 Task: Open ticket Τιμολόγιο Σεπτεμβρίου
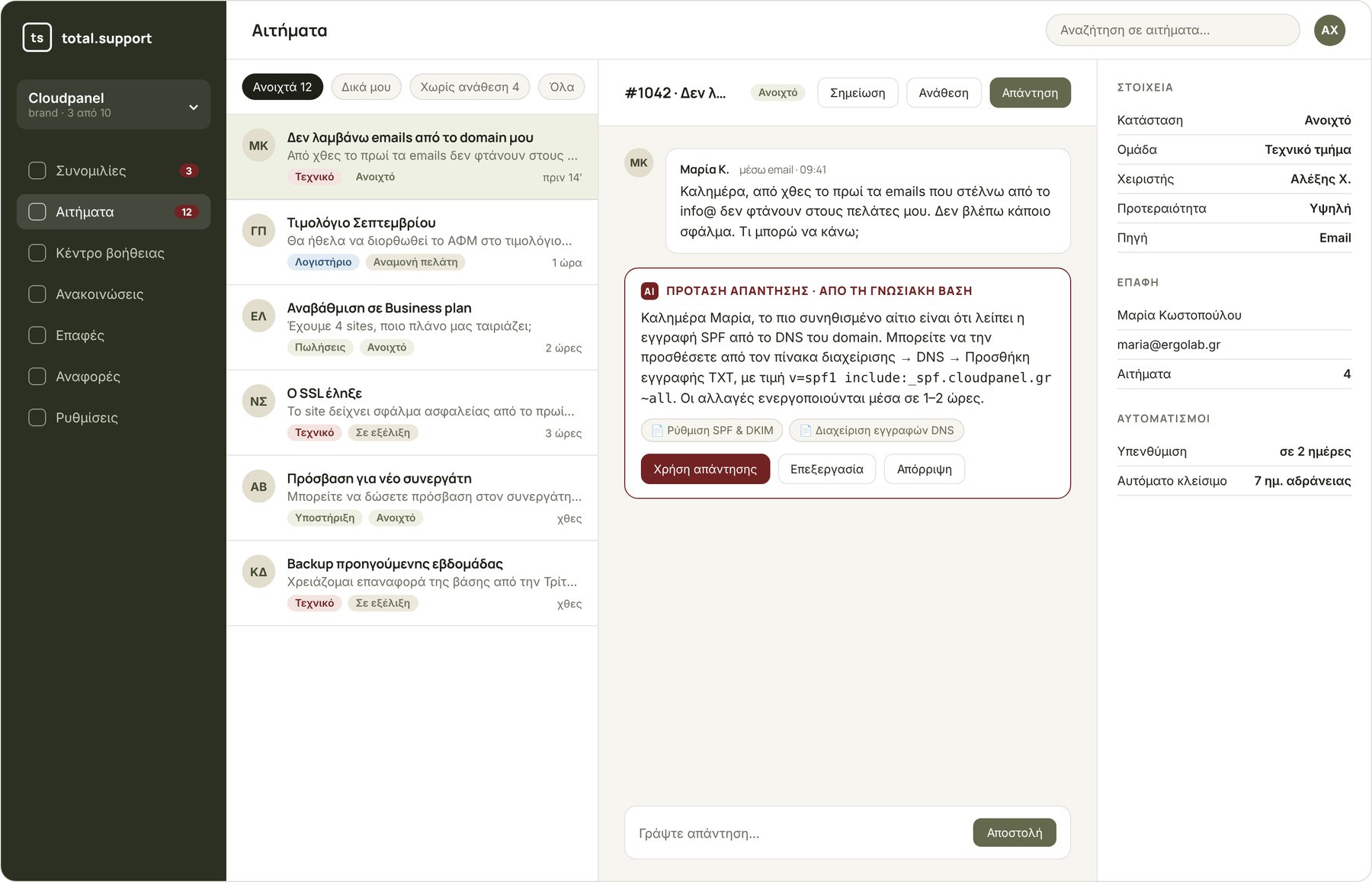coord(412,242)
